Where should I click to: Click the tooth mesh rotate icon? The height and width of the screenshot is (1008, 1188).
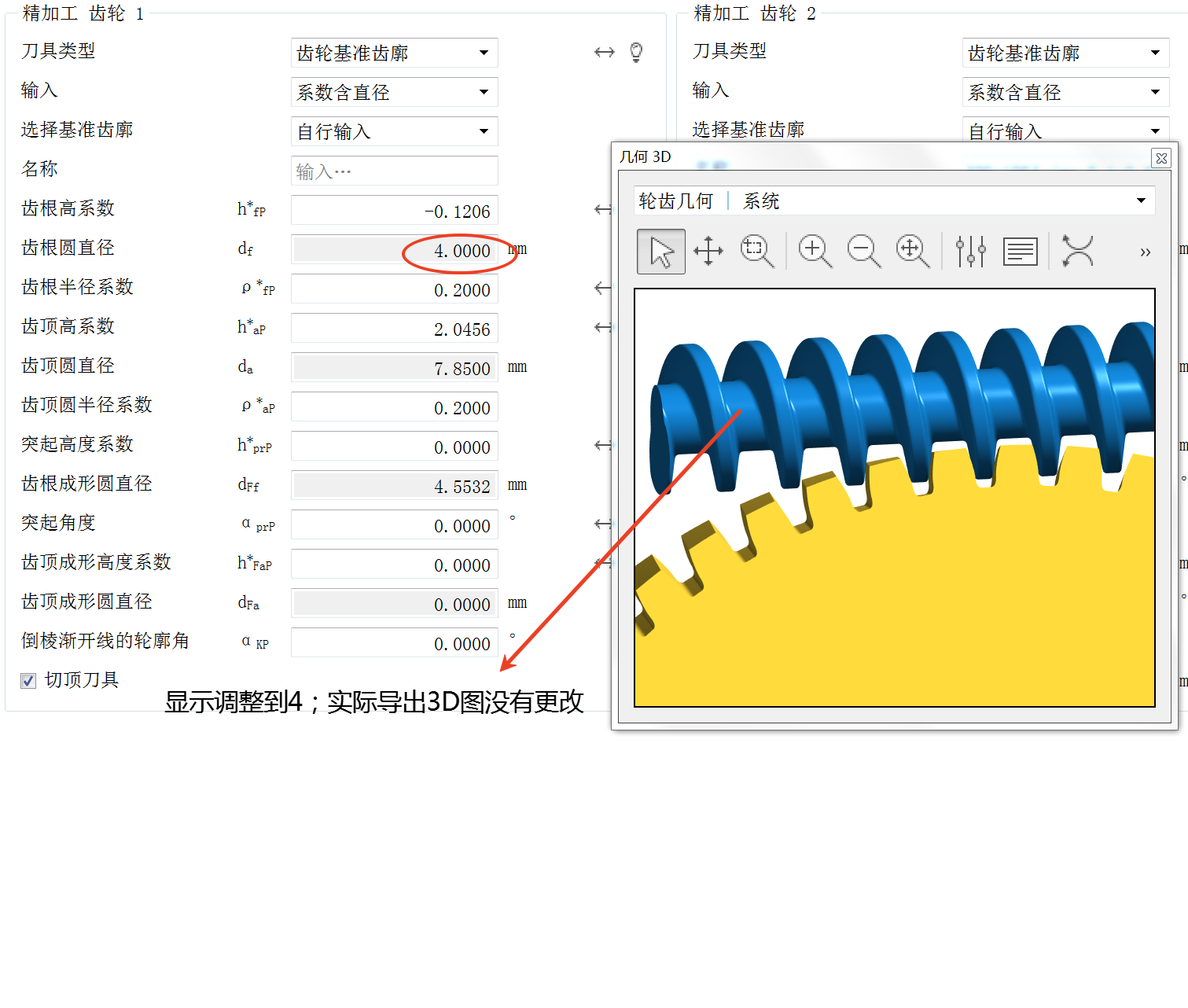(x=1078, y=252)
